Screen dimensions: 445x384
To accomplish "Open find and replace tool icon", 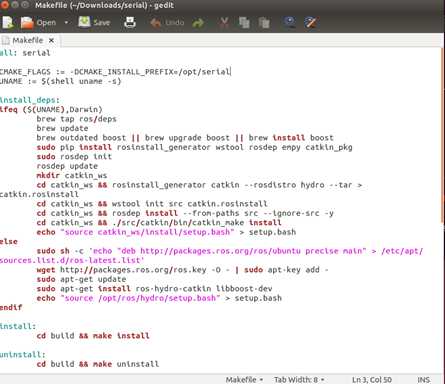I will 311,23.
